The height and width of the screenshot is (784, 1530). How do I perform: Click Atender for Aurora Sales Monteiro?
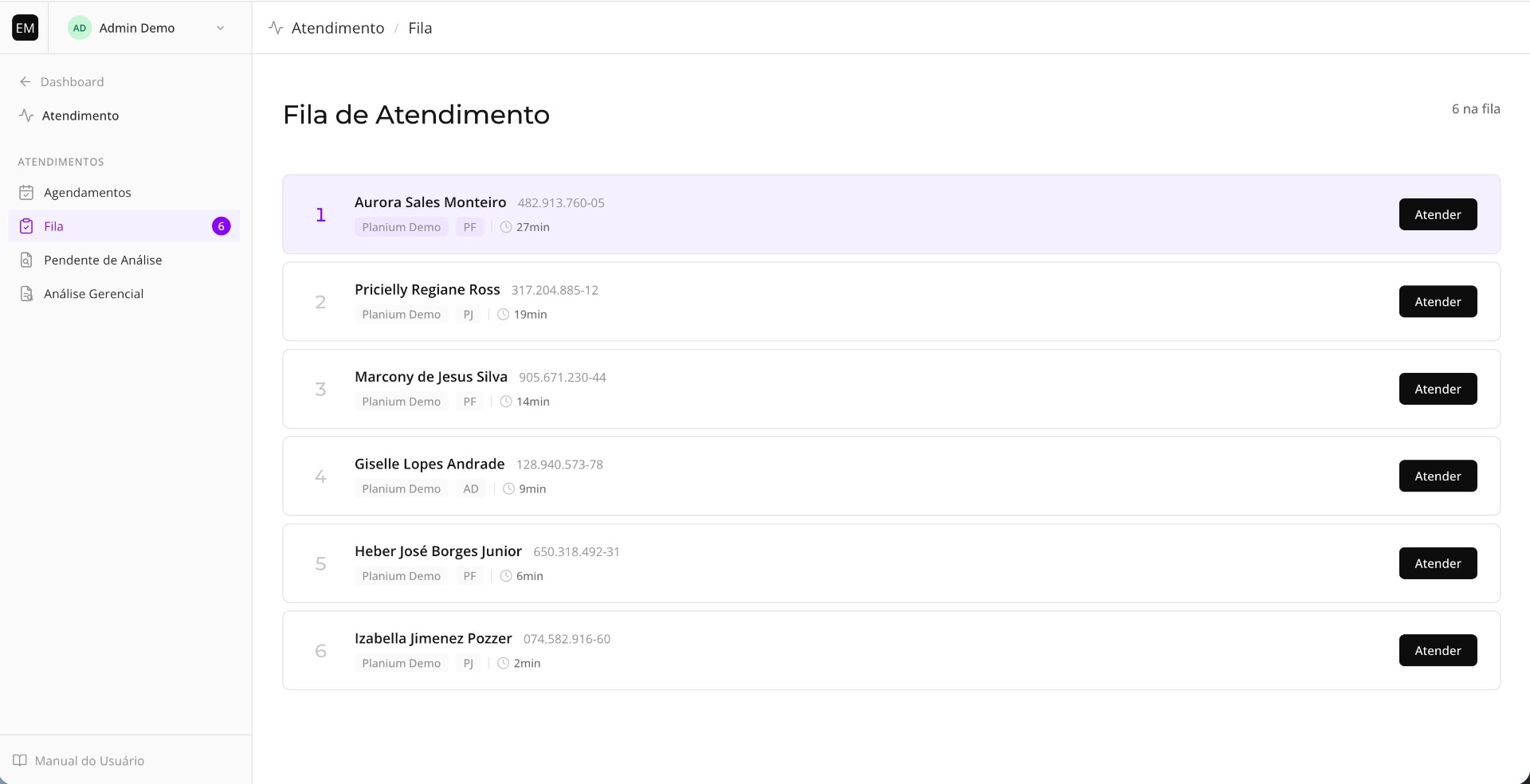coord(1438,214)
